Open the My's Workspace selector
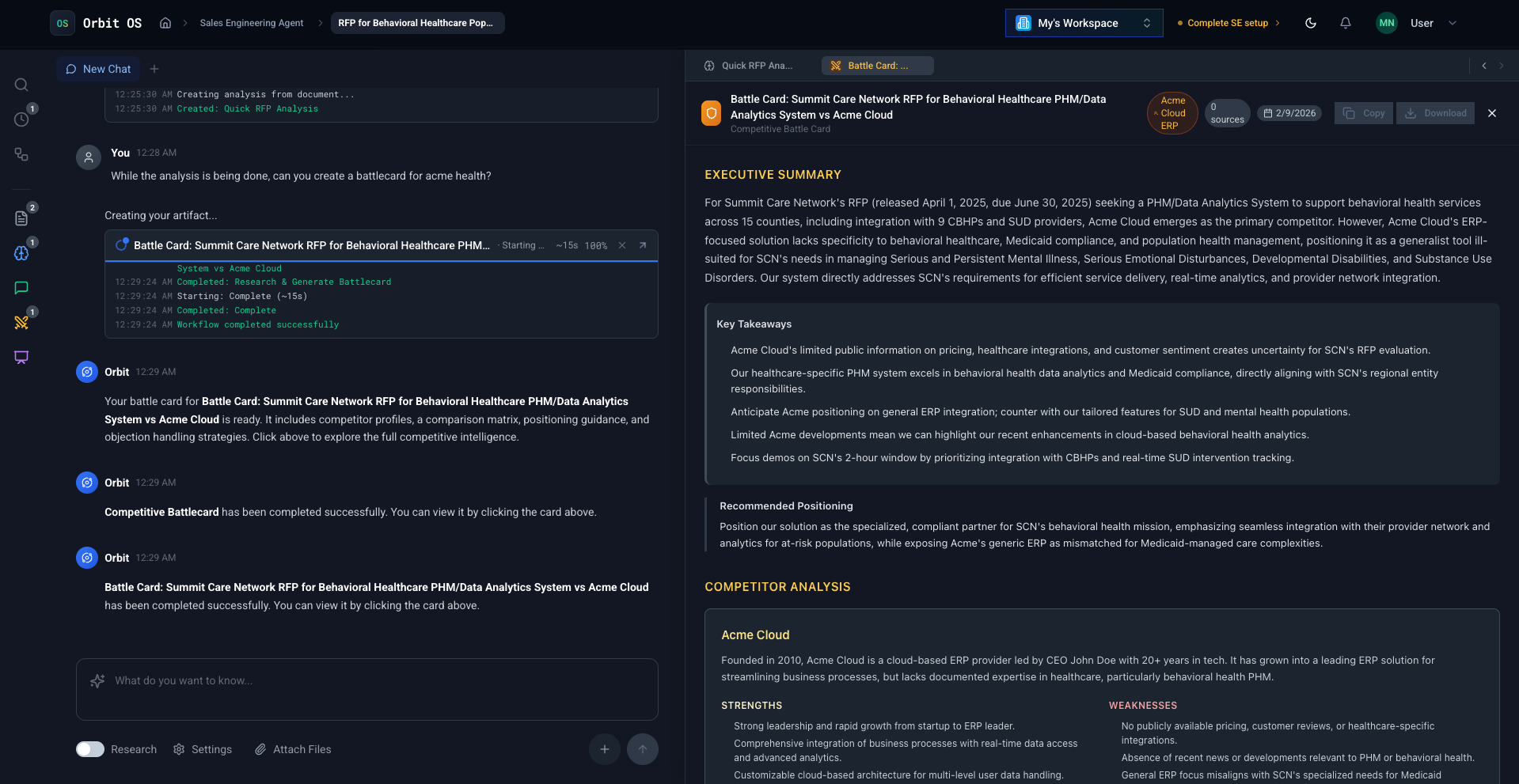Viewport: 1519px width, 784px height. pos(1083,23)
